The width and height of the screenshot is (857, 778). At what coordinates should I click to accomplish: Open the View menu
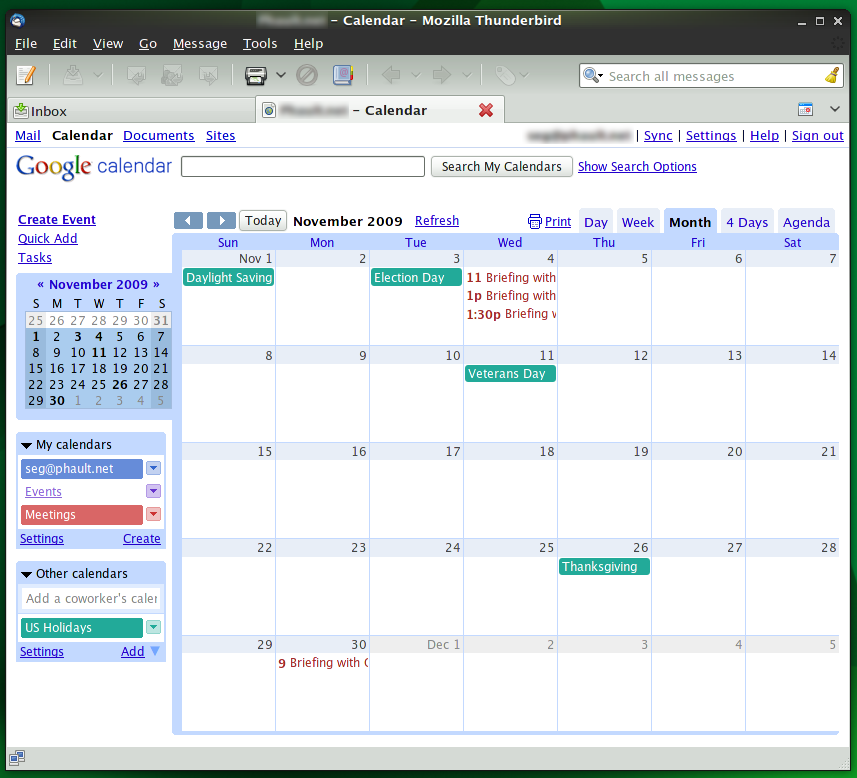click(x=108, y=43)
